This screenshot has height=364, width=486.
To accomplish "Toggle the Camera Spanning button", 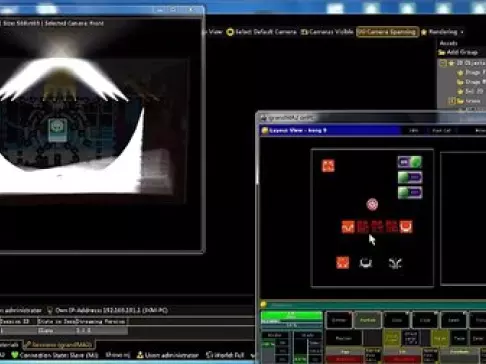I will tap(387, 32).
